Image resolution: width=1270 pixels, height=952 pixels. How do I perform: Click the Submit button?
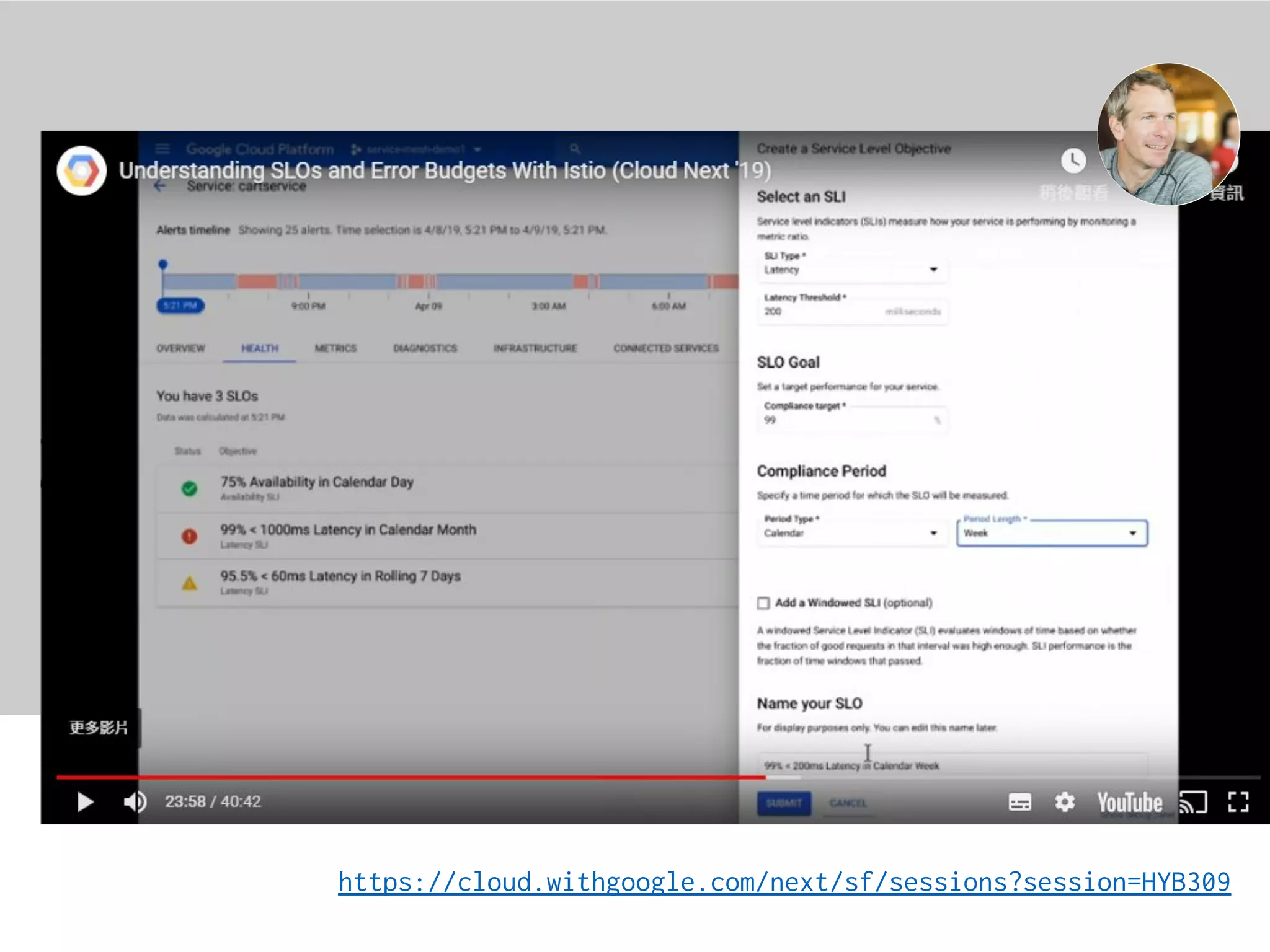point(784,803)
